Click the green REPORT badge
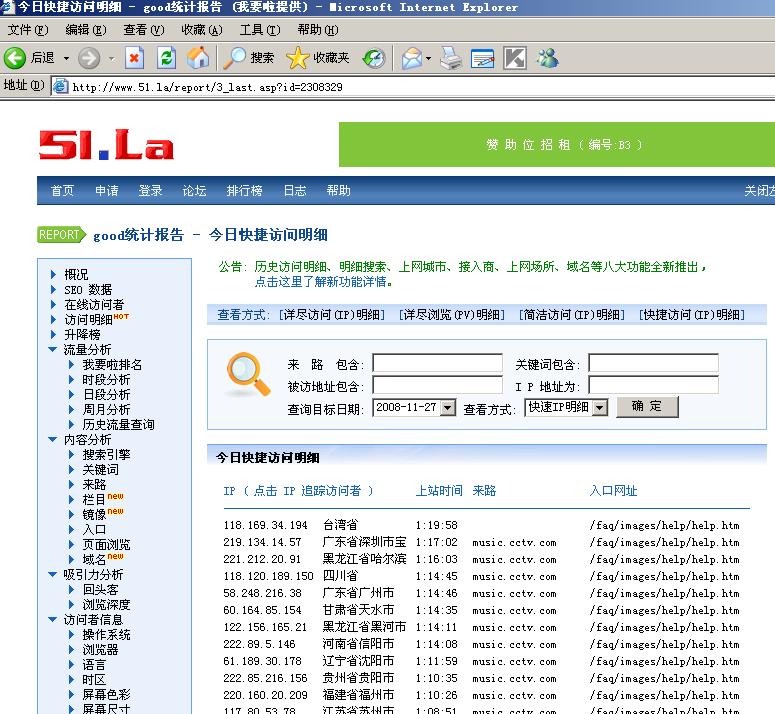Image resolution: width=775 pixels, height=714 pixels. point(61,234)
